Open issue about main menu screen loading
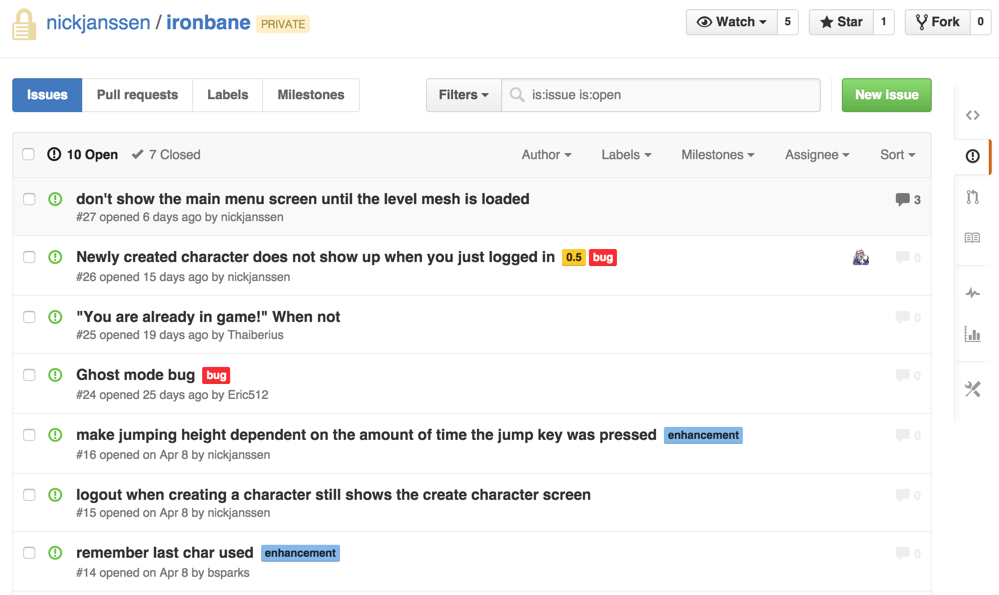This screenshot has height=595, width=999. click(303, 199)
